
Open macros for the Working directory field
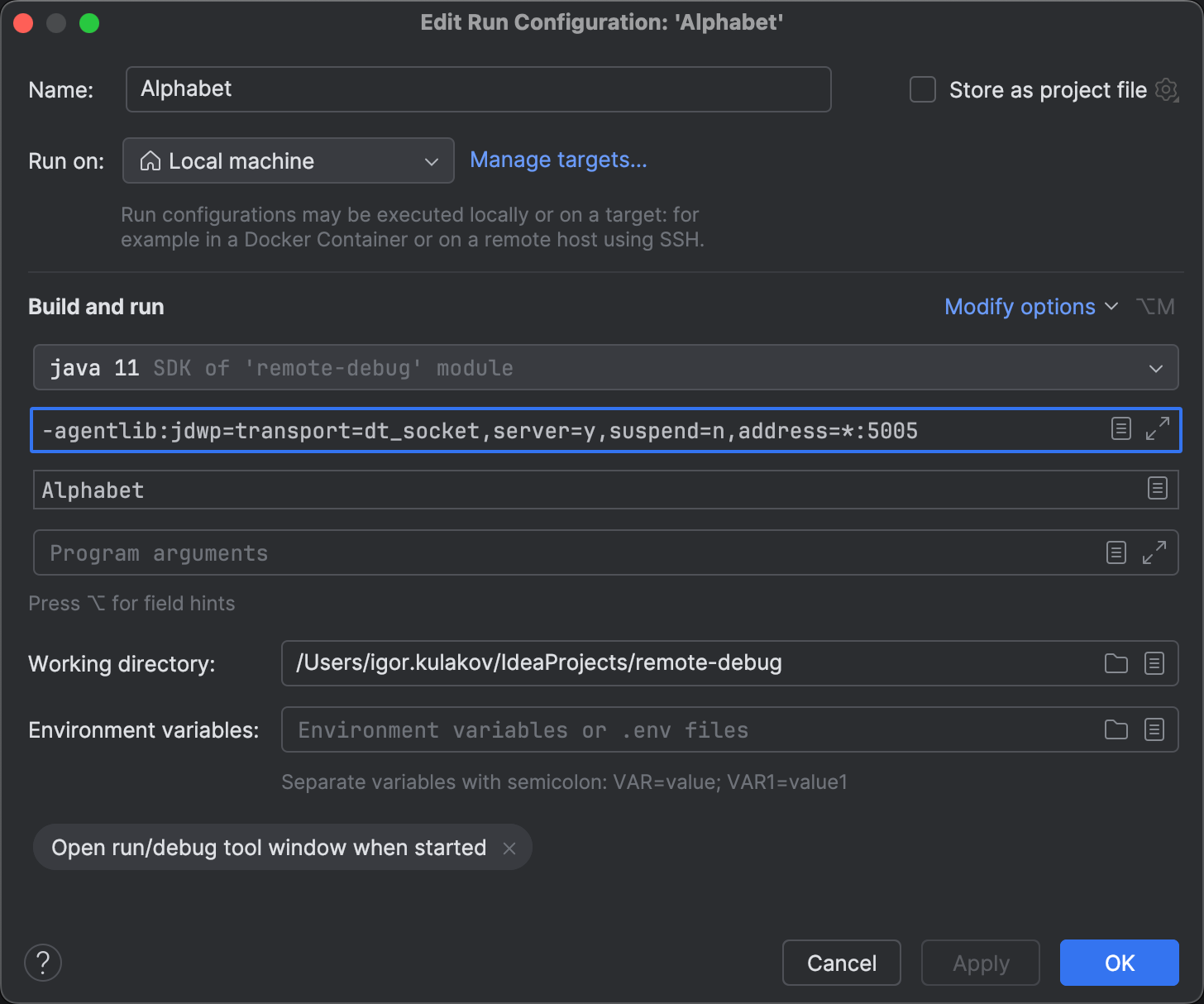(1154, 663)
